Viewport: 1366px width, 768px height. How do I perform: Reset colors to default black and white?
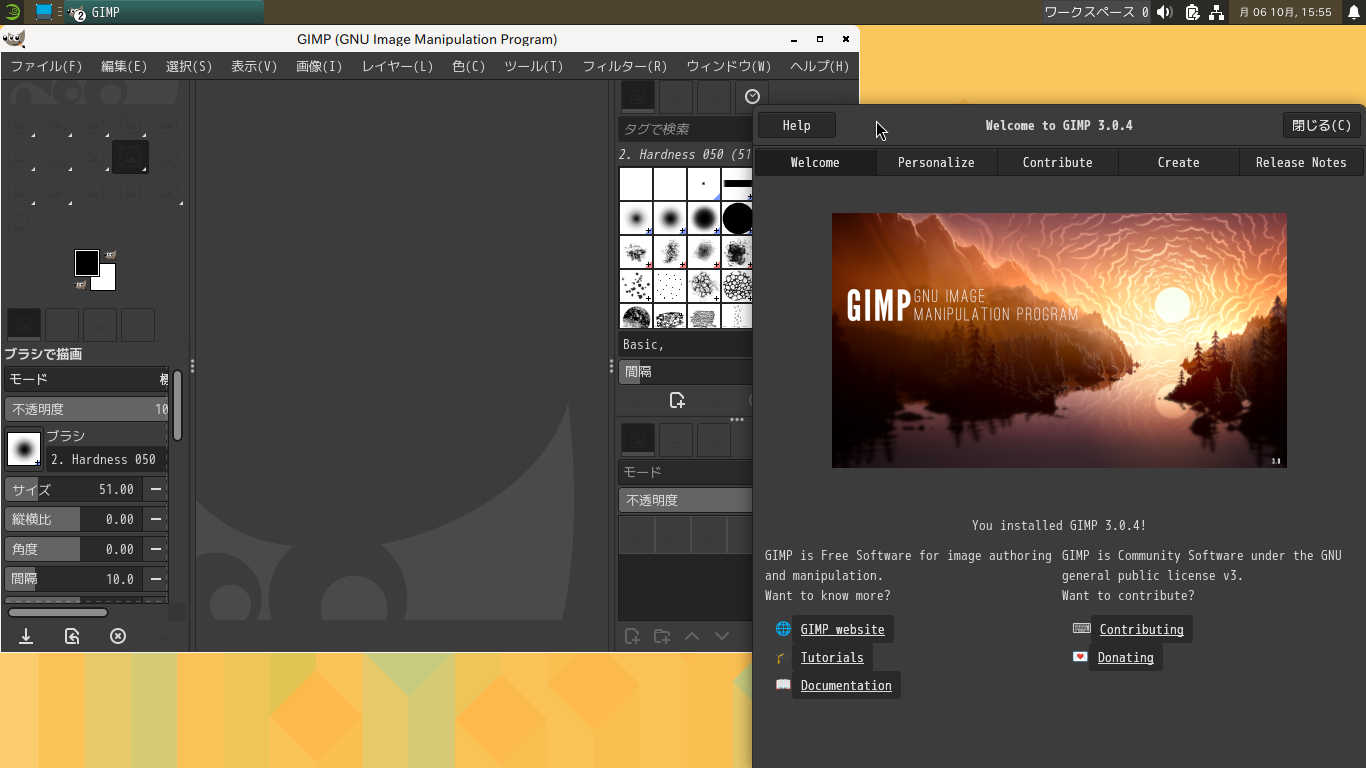[x=80, y=285]
